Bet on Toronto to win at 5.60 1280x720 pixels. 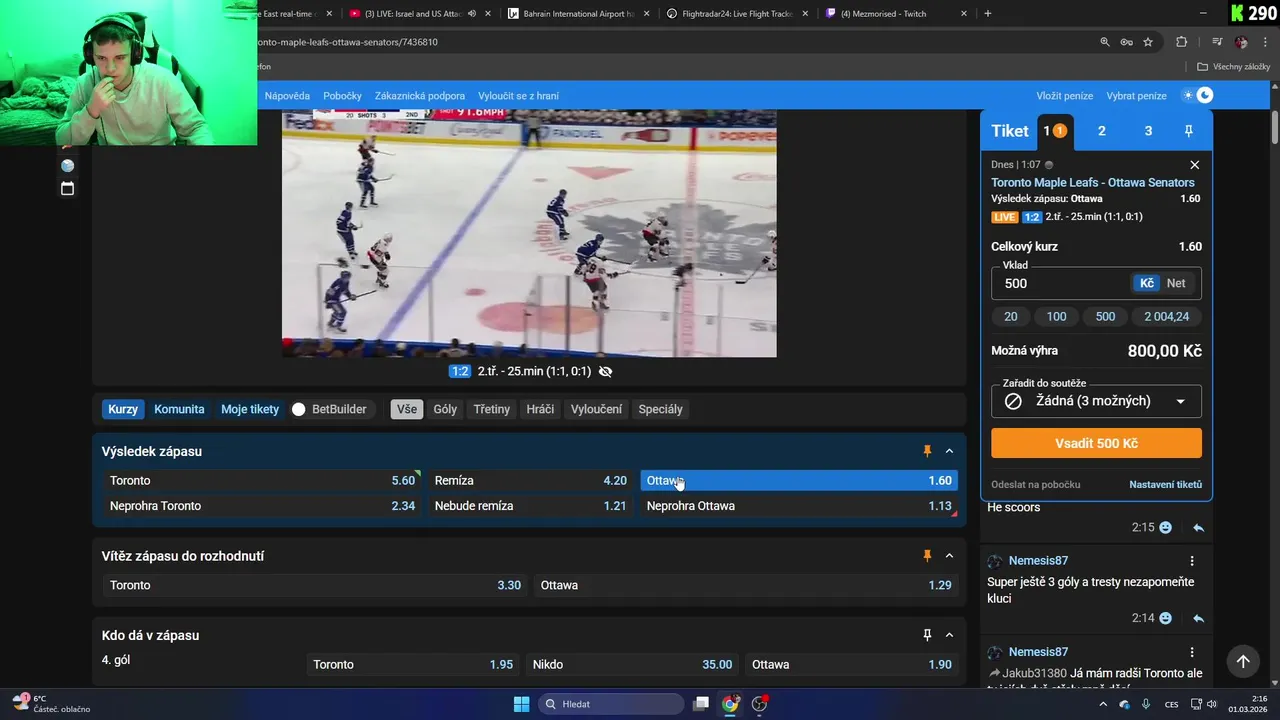(x=262, y=481)
